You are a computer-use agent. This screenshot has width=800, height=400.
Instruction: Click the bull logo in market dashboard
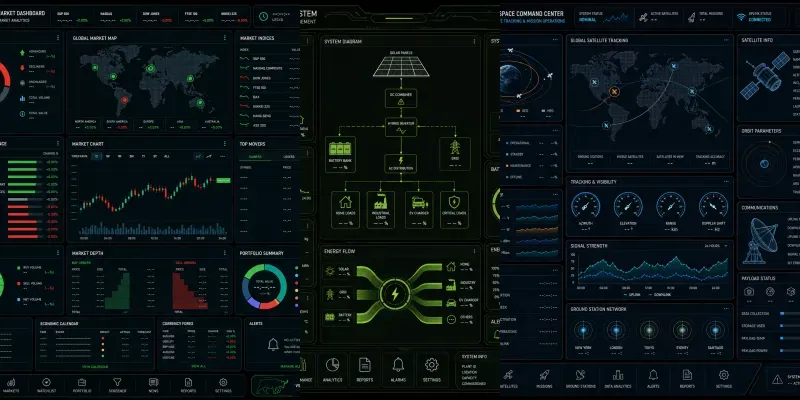tap(269, 384)
